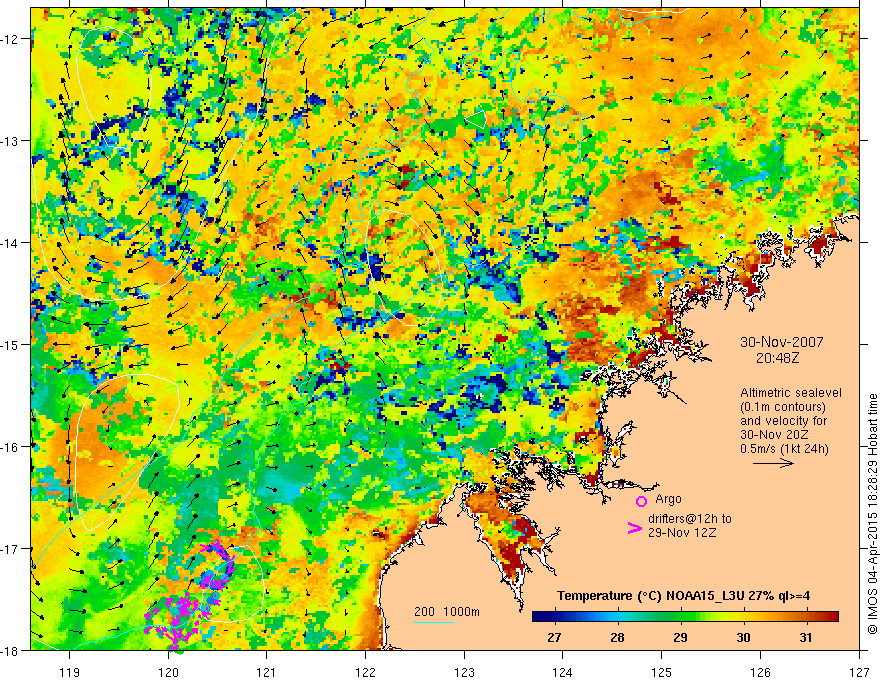
Task: Click the magenta Argo circle legend symbol
Action: pyautogui.click(x=641, y=501)
